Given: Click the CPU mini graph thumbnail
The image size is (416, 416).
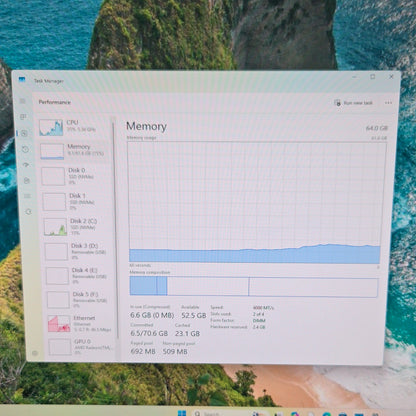Looking at the screenshot, I should (x=51, y=127).
